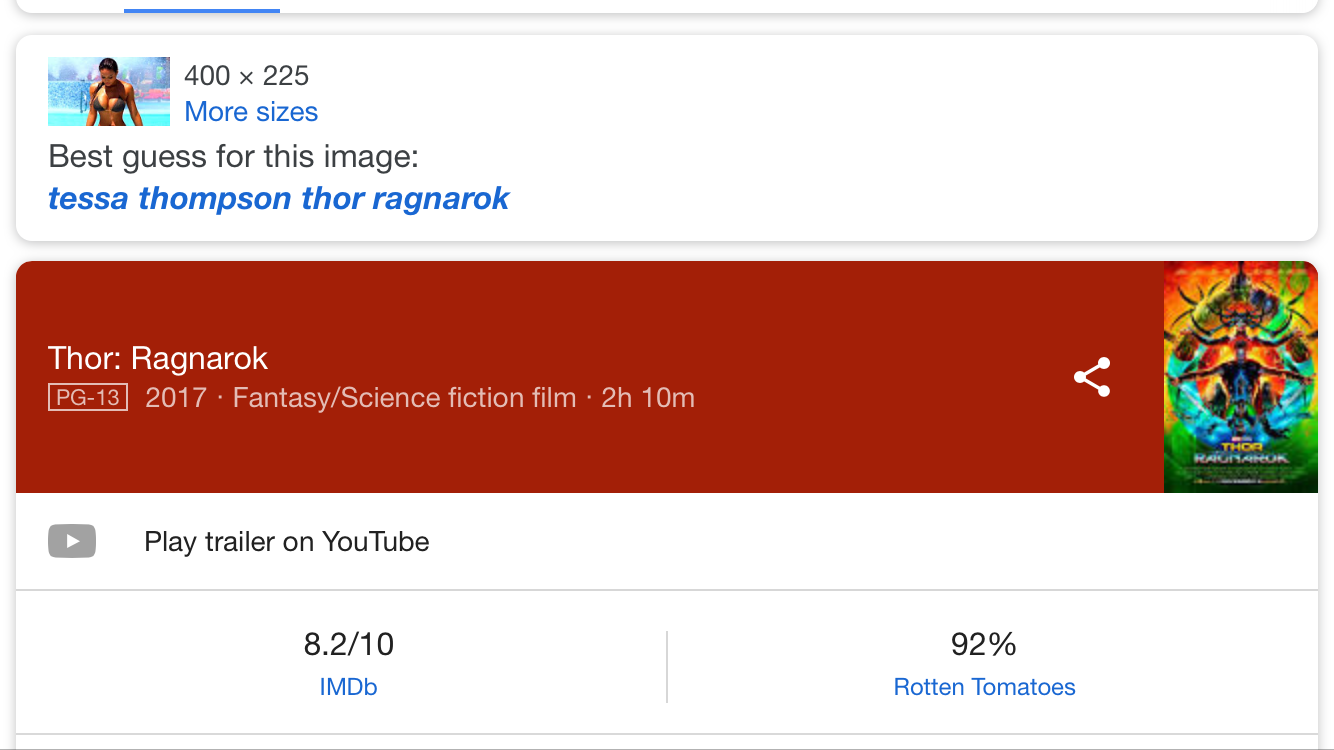Click the 2017 Fantasy/Science fiction film details
1334x750 pixels.
click(x=420, y=398)
